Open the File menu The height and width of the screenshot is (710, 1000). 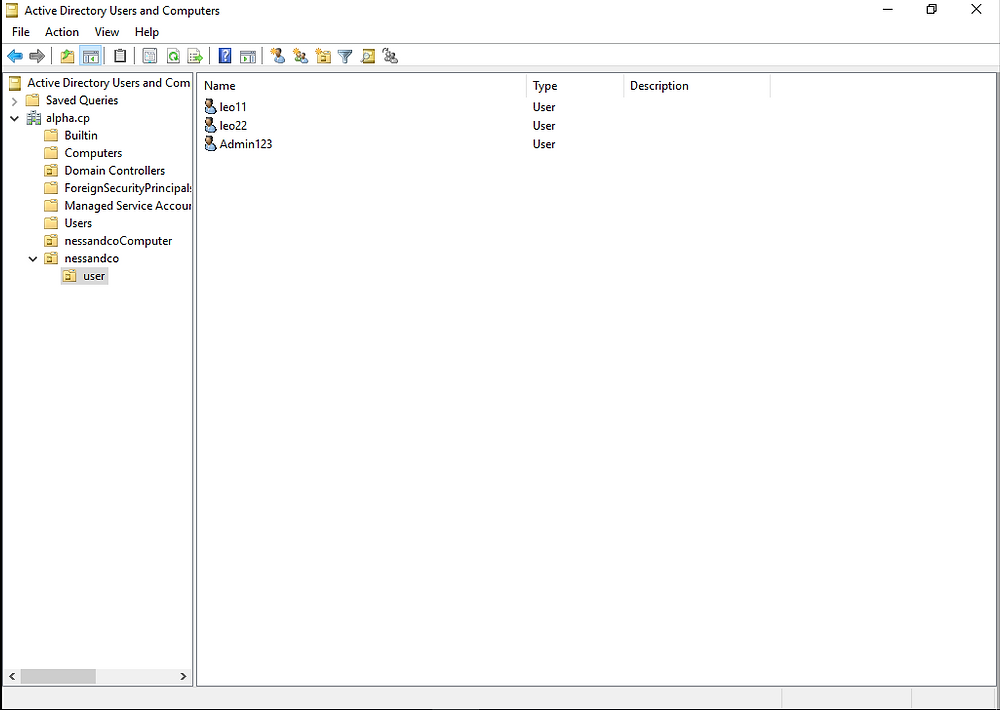20,32
